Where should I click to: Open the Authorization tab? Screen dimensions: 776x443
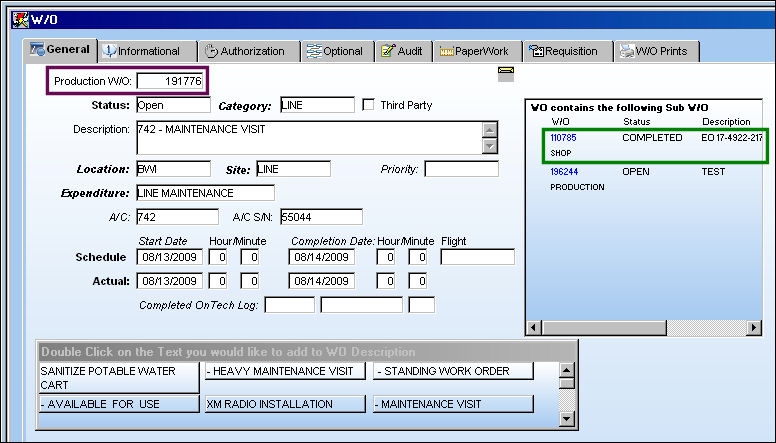coord(249,51)
